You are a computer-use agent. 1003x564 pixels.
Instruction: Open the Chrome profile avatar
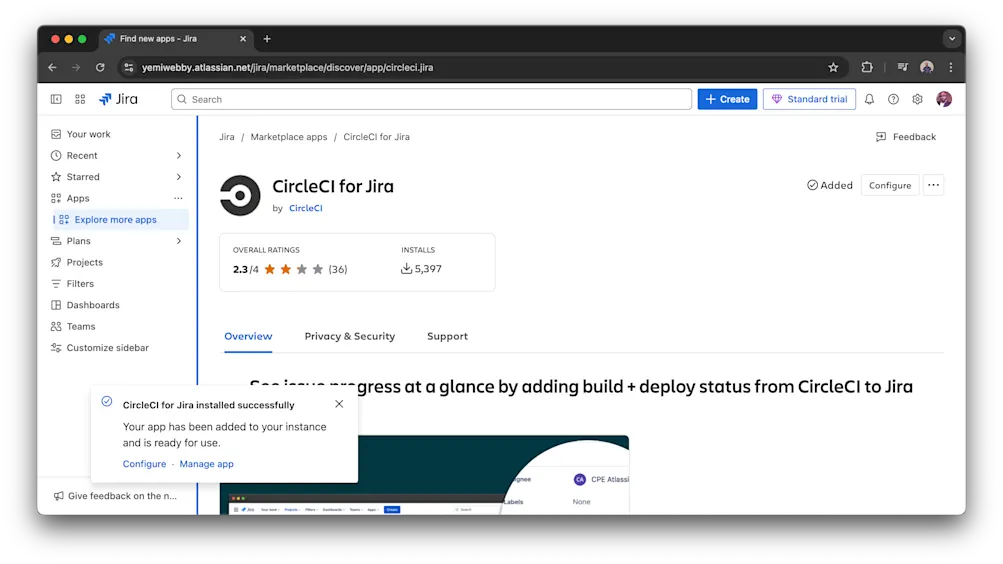click(926, 67)
